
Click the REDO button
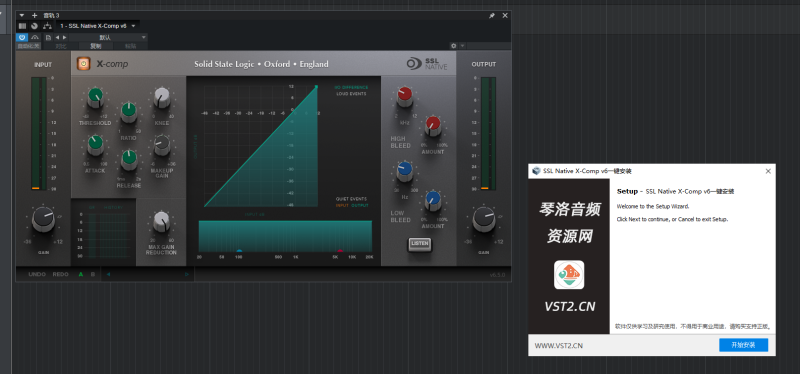60,275
